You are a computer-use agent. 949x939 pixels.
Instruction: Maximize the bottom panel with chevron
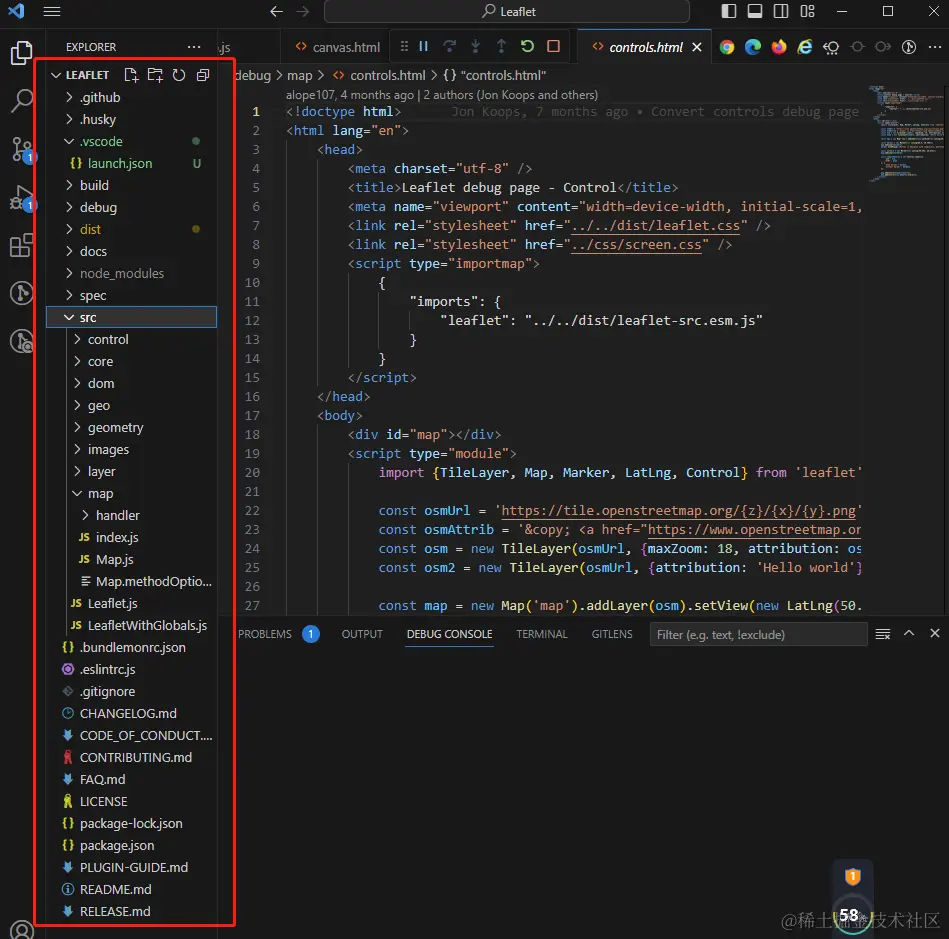[x=908, y=633]
